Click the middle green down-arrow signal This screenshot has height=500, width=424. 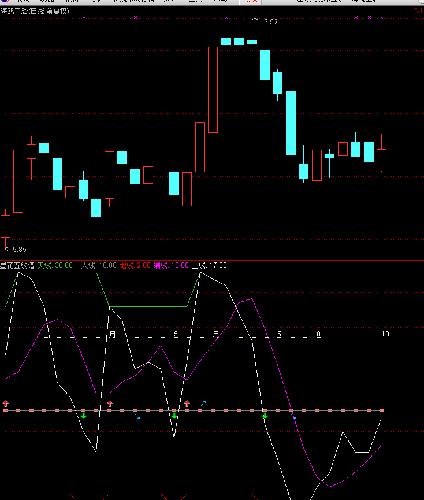coord(174,416)
